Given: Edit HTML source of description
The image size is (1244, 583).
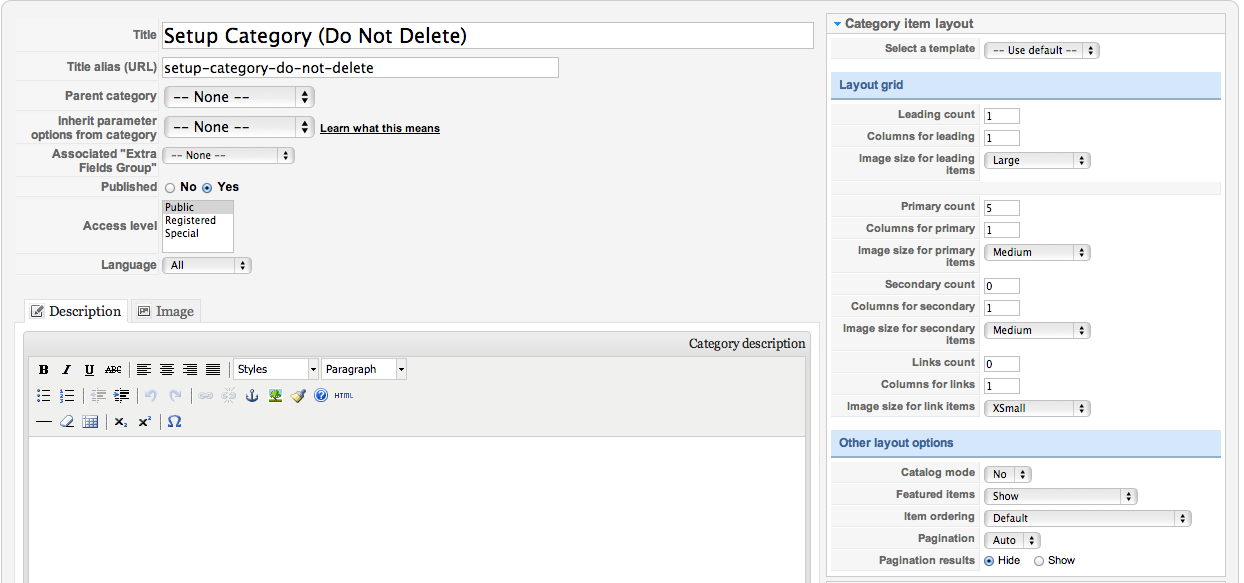Looking at the screenshot, I should 343,396.
